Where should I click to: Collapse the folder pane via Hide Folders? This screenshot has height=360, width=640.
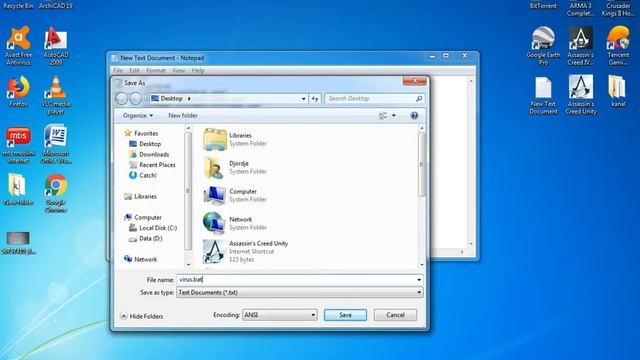click(142, 316)
